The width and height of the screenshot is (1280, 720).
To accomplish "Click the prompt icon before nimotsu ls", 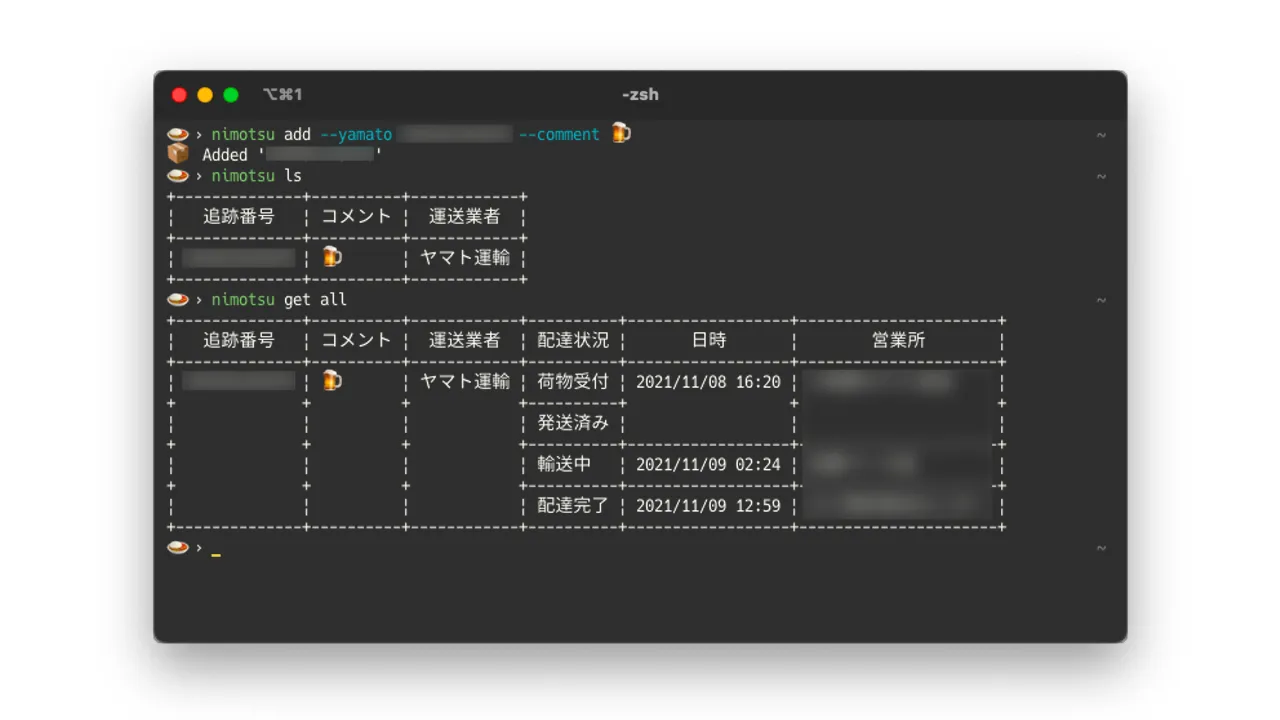I will [x=178, y=176].
